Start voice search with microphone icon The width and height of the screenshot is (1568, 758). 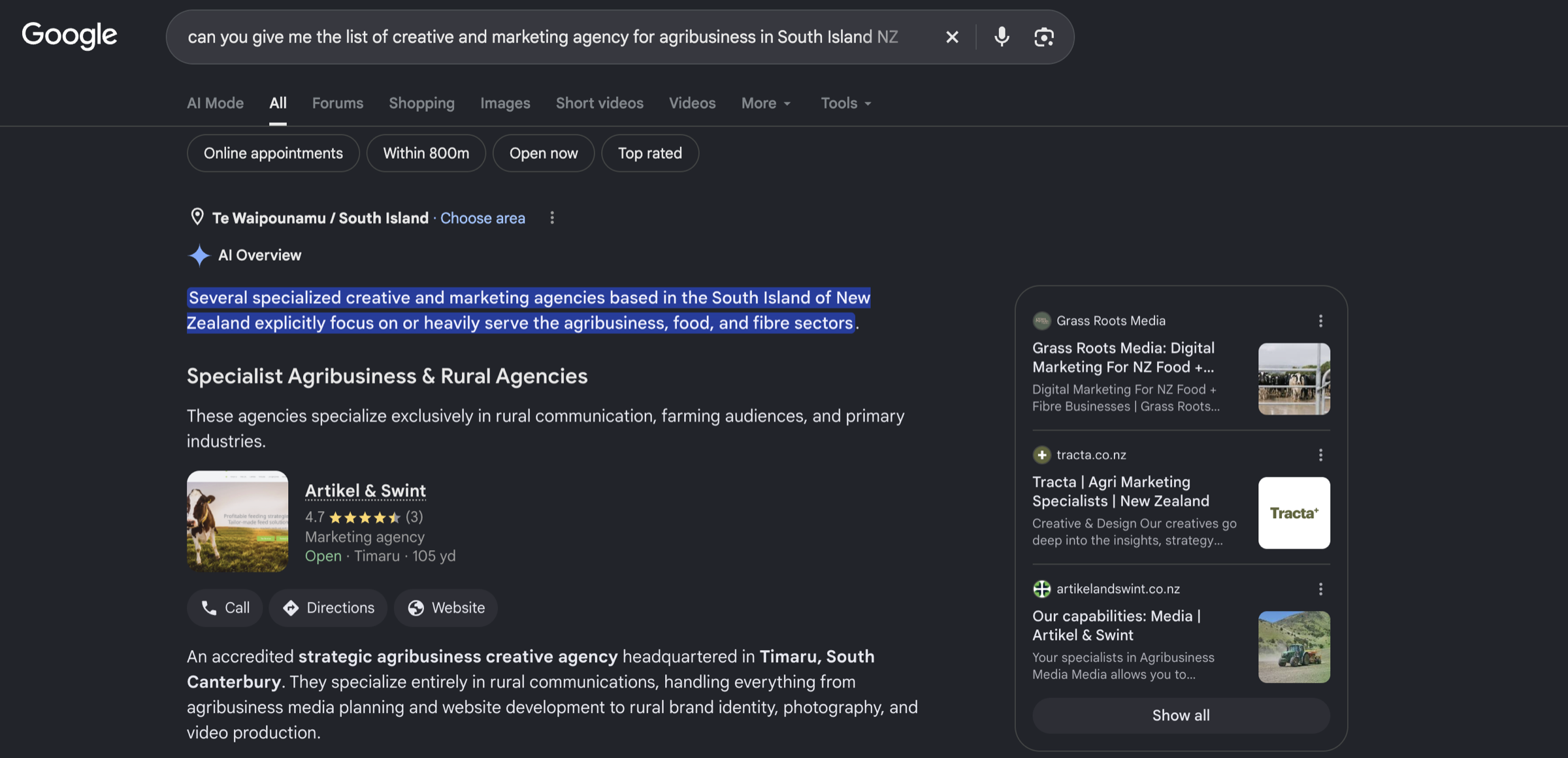click(x=1002, y=37)
